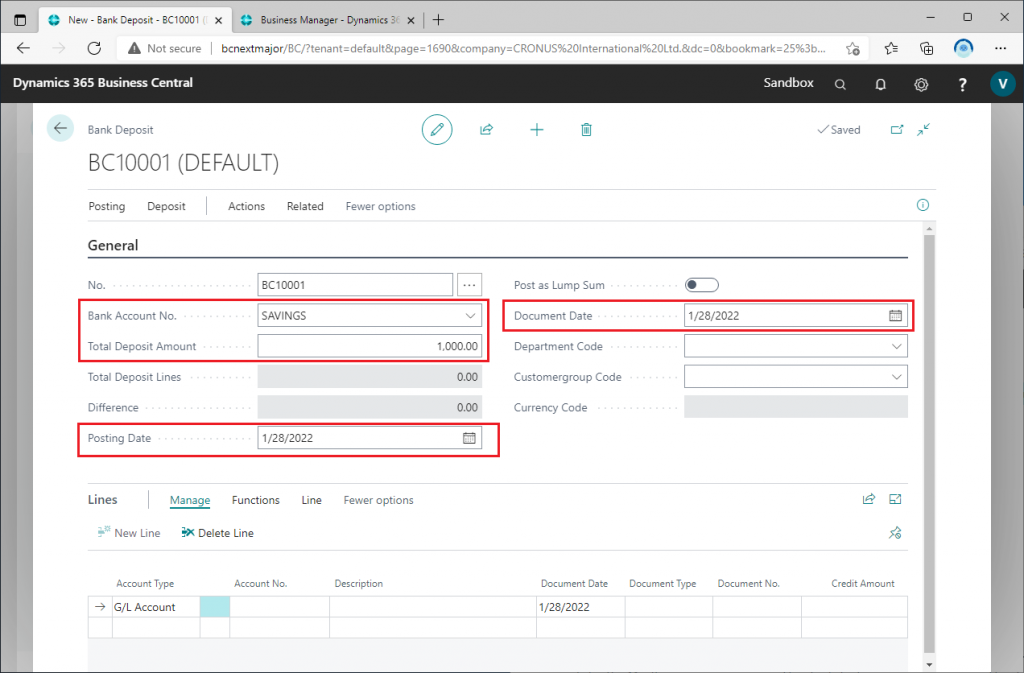The image size is (1024, 673).
Task: Reload the browser page
Action: 94,48
